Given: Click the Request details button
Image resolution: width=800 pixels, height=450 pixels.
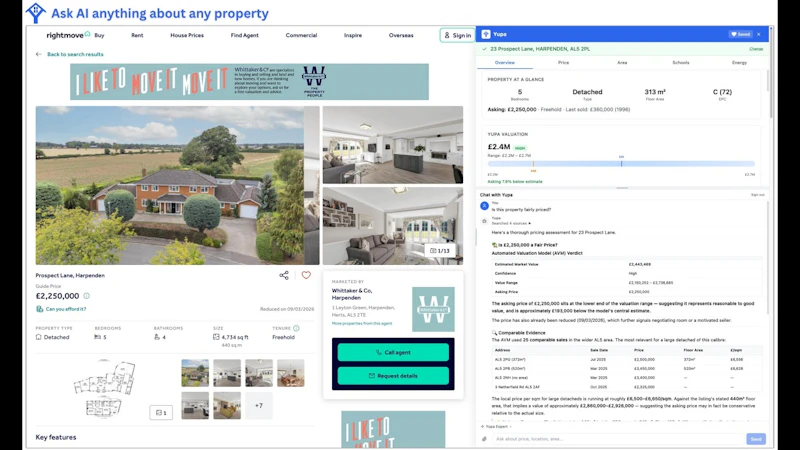Looking at the screenshot, I should [x=393, y=376].
